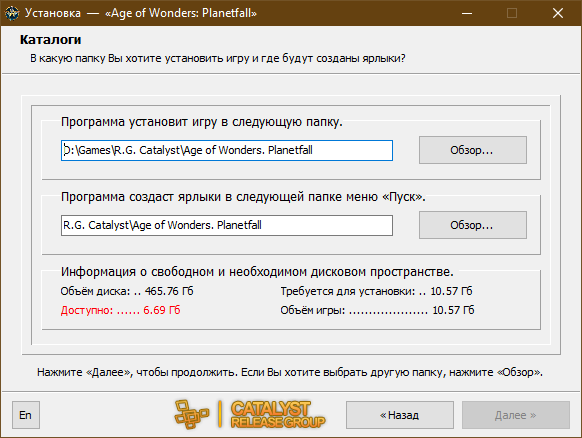Close the installer window
Viewport: 582px width, 438px height.
tap(558, 13)
